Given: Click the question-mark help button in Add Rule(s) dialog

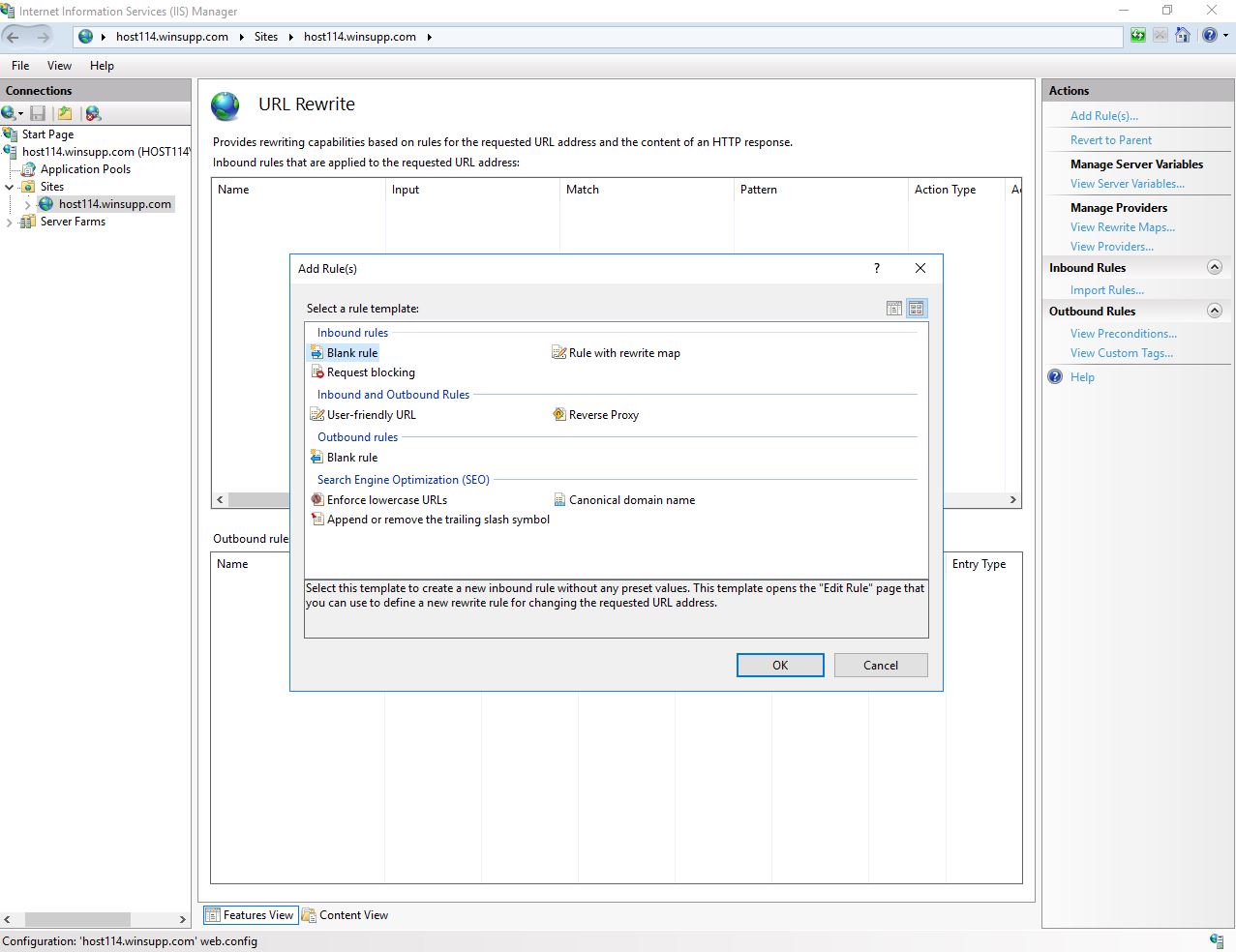Looking at the screenshot, I should pos(877,268).
